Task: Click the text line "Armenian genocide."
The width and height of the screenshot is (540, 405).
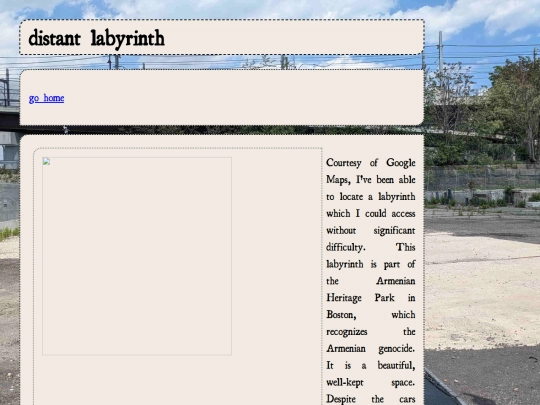Action: 371,349
